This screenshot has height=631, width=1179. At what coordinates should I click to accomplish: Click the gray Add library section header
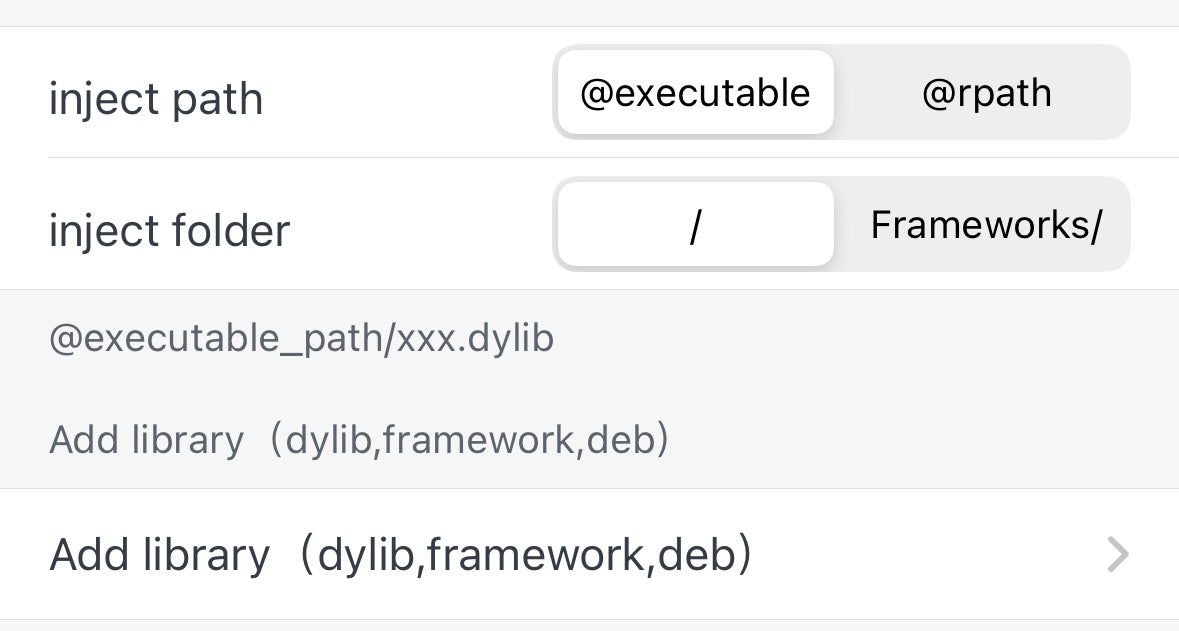click(359, 440)
